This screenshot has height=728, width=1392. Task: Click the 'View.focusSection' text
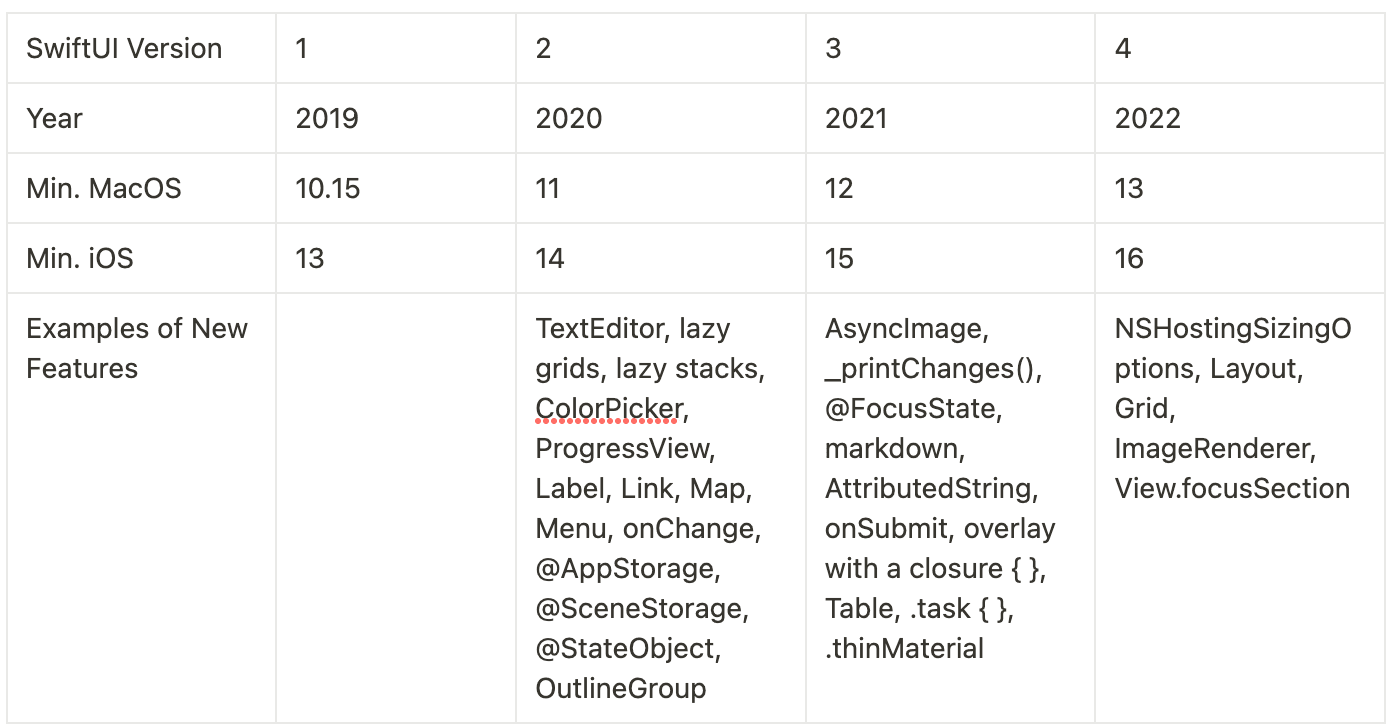coord(1232,489)
